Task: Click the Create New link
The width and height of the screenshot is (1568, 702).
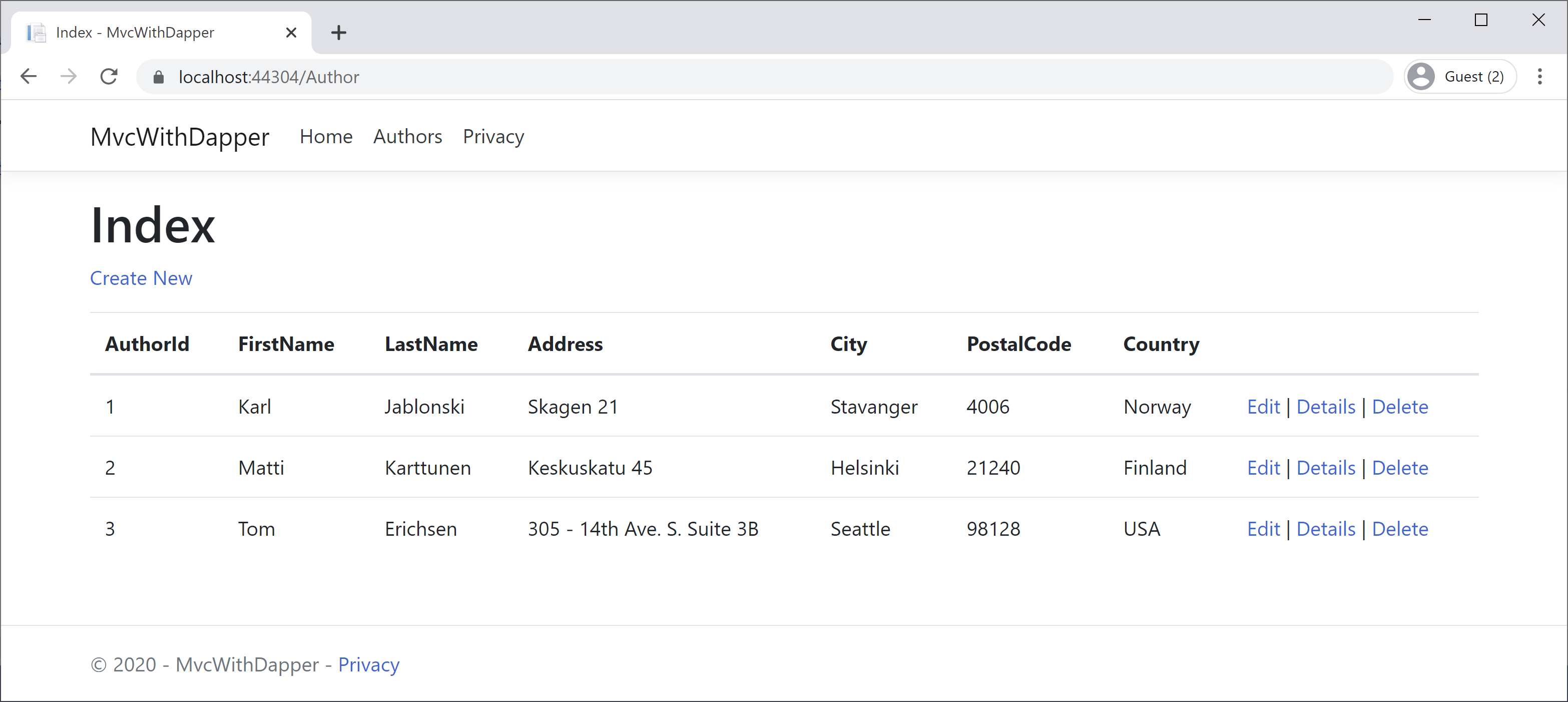Action: point(141,278)
